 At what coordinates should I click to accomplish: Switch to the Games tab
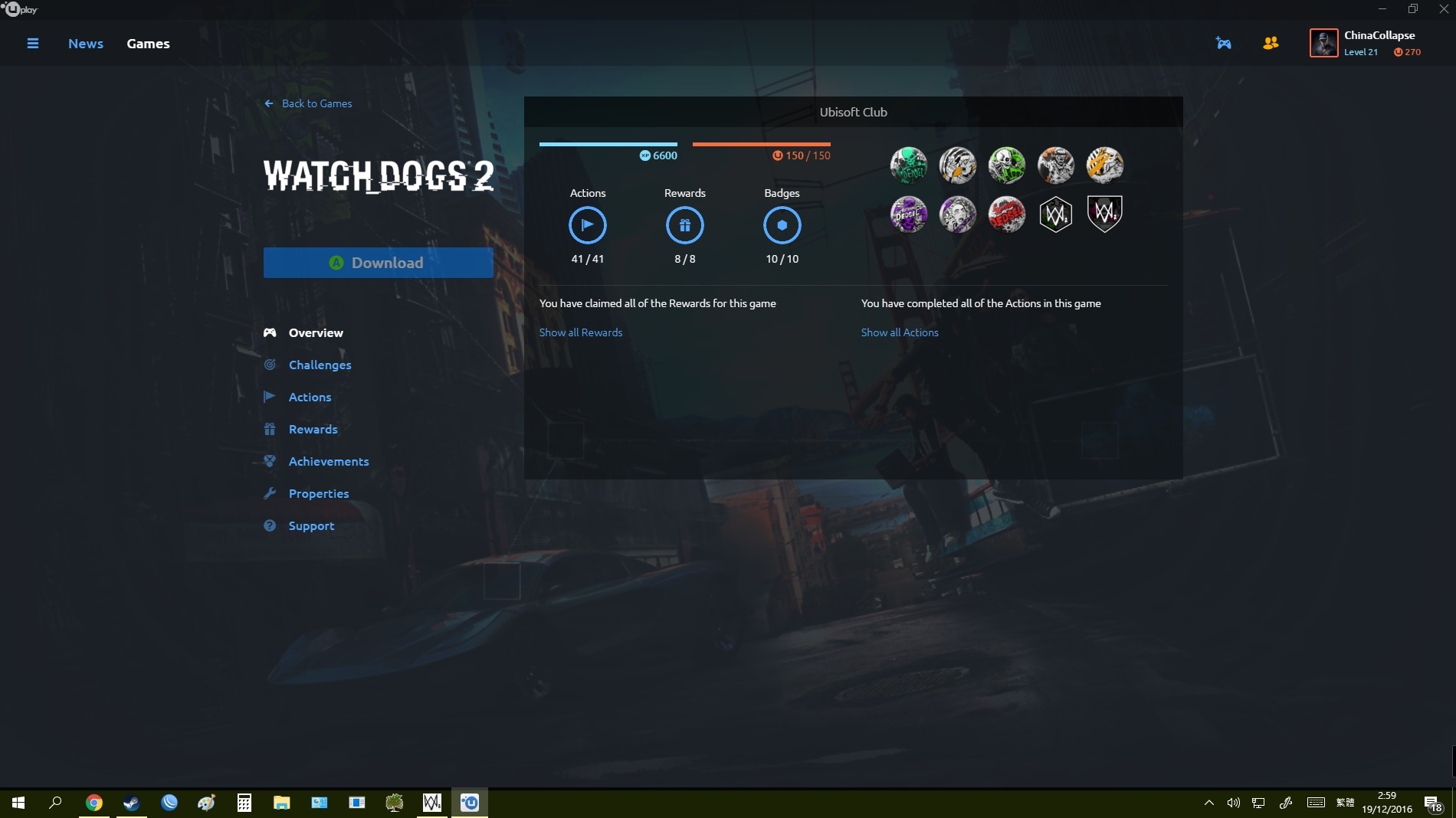pos(148,44)
